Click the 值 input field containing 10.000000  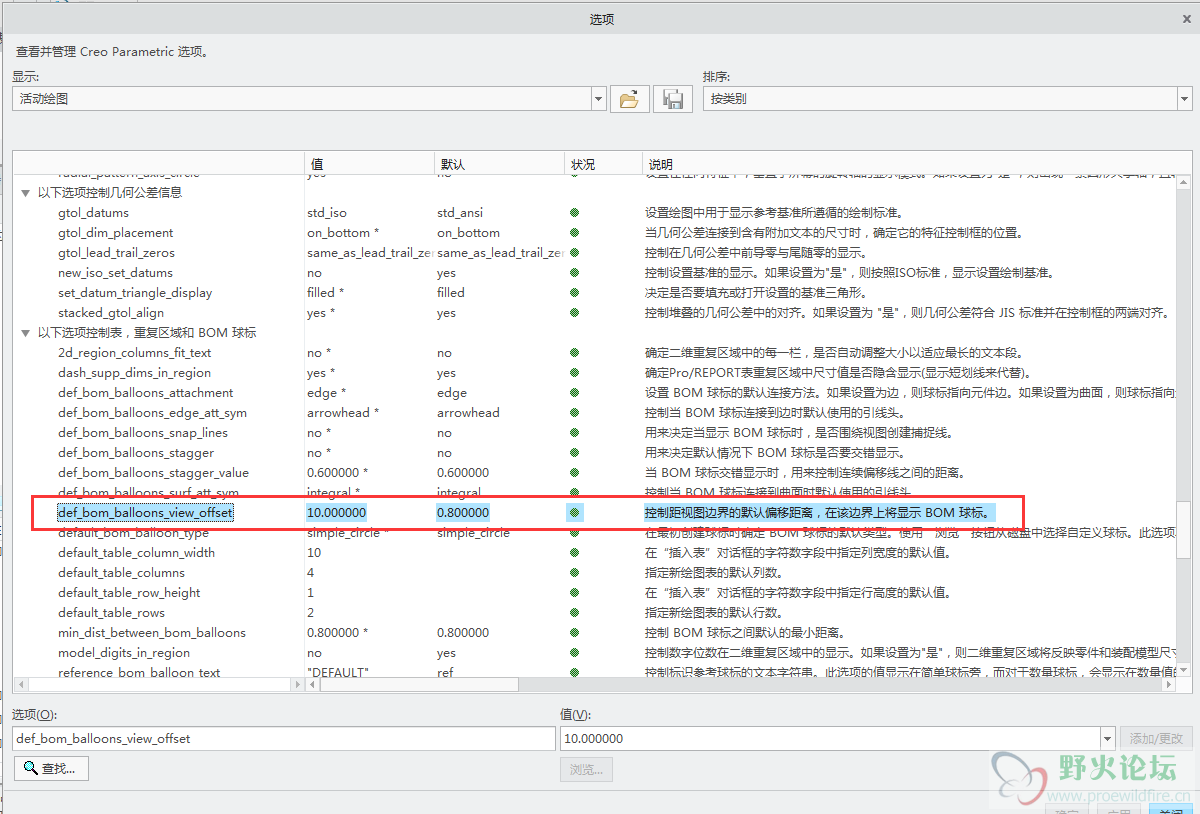pyautogui.click(x=830, y=739)
